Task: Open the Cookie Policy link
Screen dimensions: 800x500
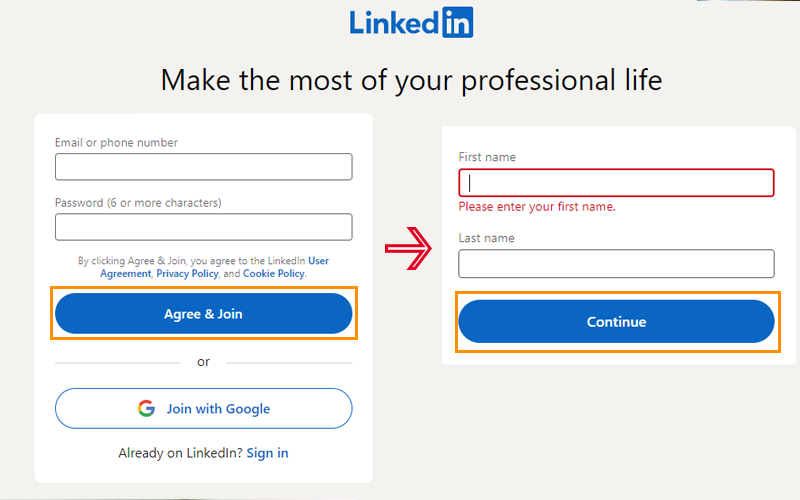Action: tap(274, 273)
